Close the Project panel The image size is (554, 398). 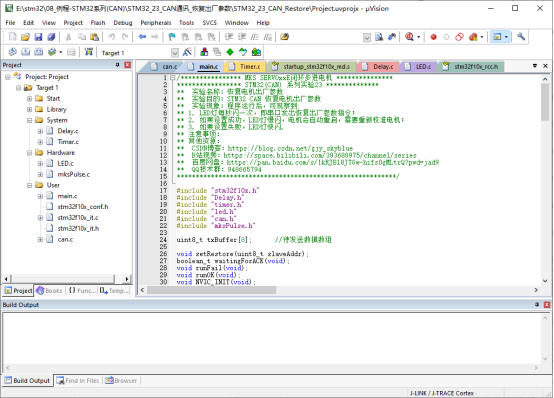point(128,65)
